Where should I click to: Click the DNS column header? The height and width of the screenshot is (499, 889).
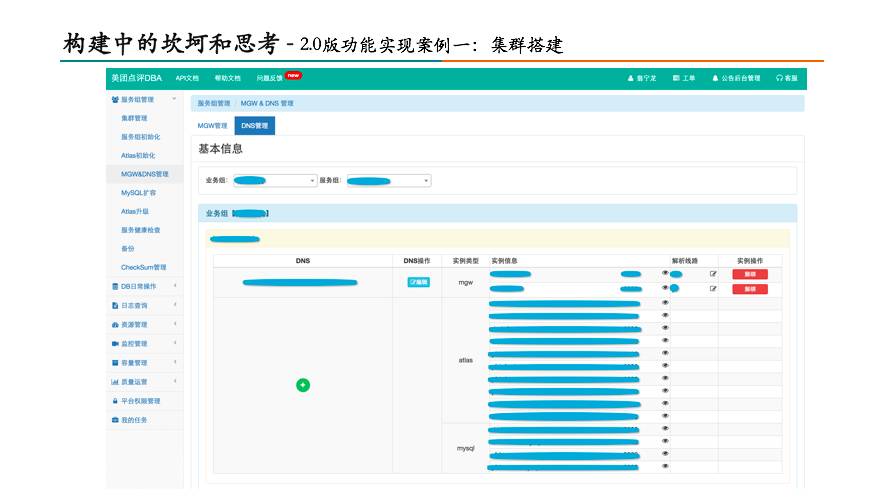point(303,261)
